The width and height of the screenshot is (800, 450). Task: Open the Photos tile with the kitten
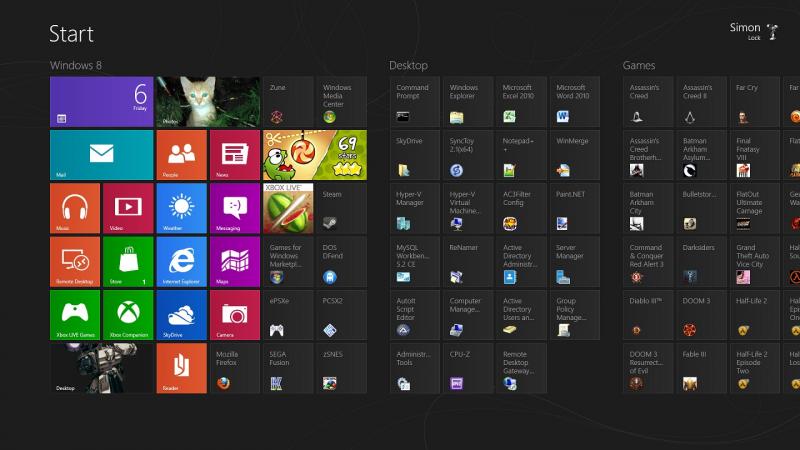[208, 102]
